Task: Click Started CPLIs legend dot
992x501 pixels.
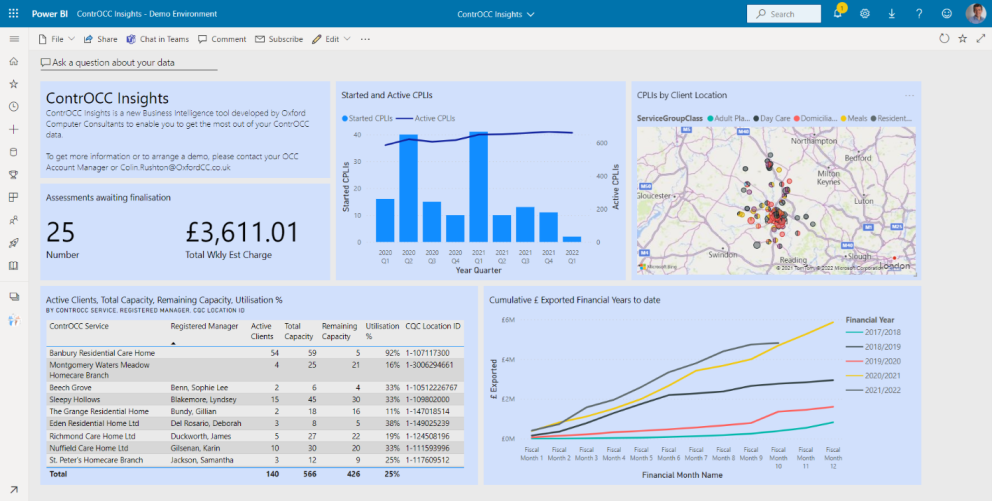Action: tap(345, 118)
